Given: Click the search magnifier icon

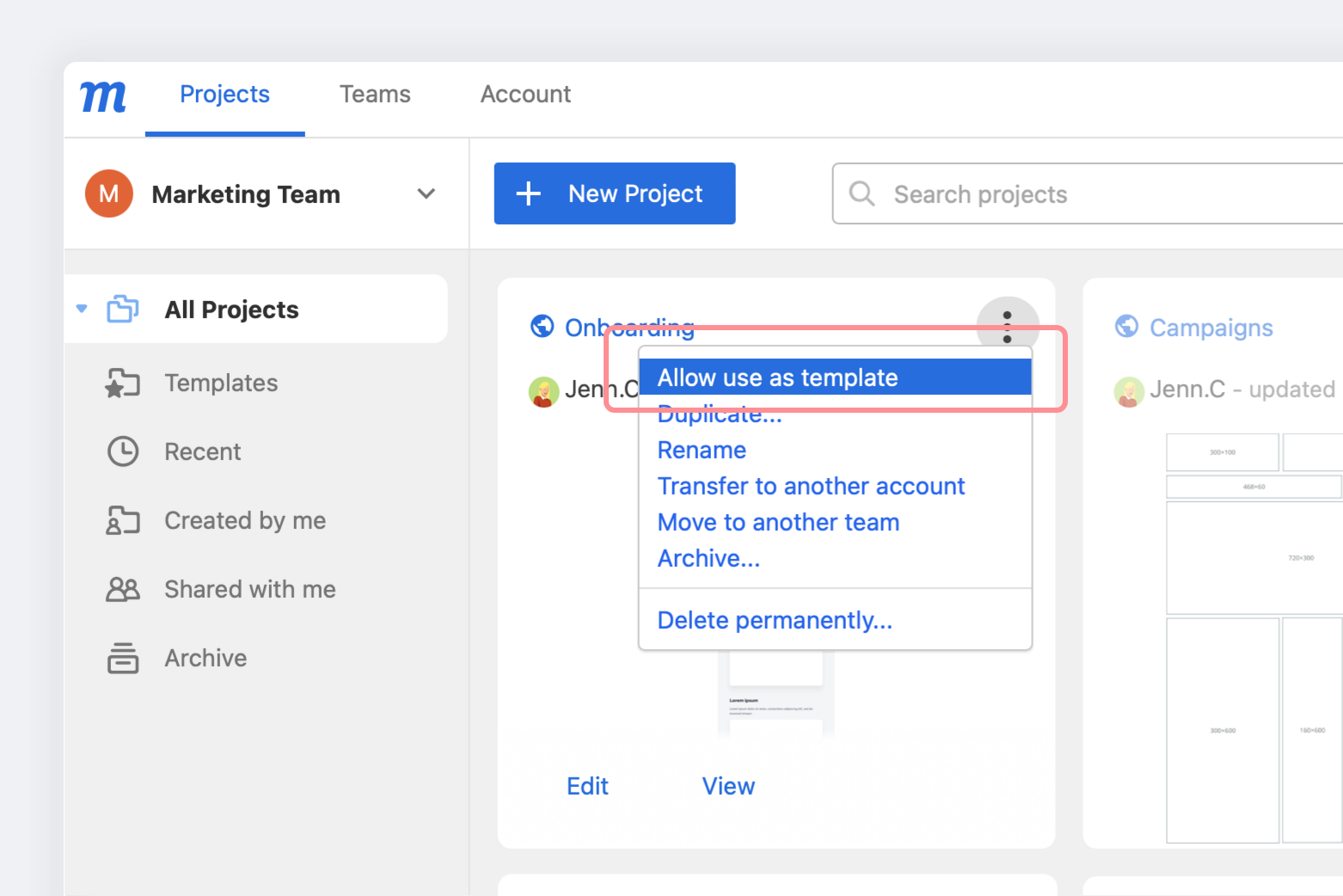Looking at the screenshot, I should click(862, 193).
